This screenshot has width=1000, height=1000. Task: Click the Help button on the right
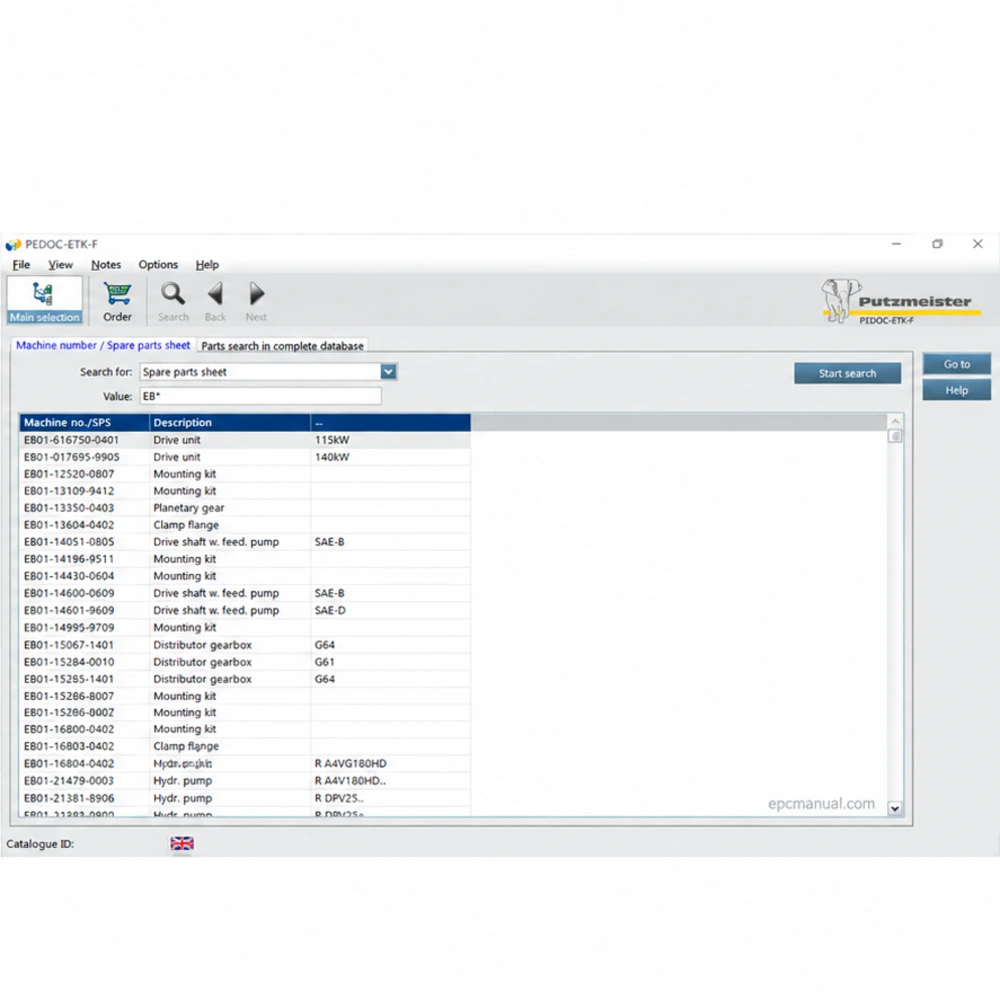[x=956, y=390]
